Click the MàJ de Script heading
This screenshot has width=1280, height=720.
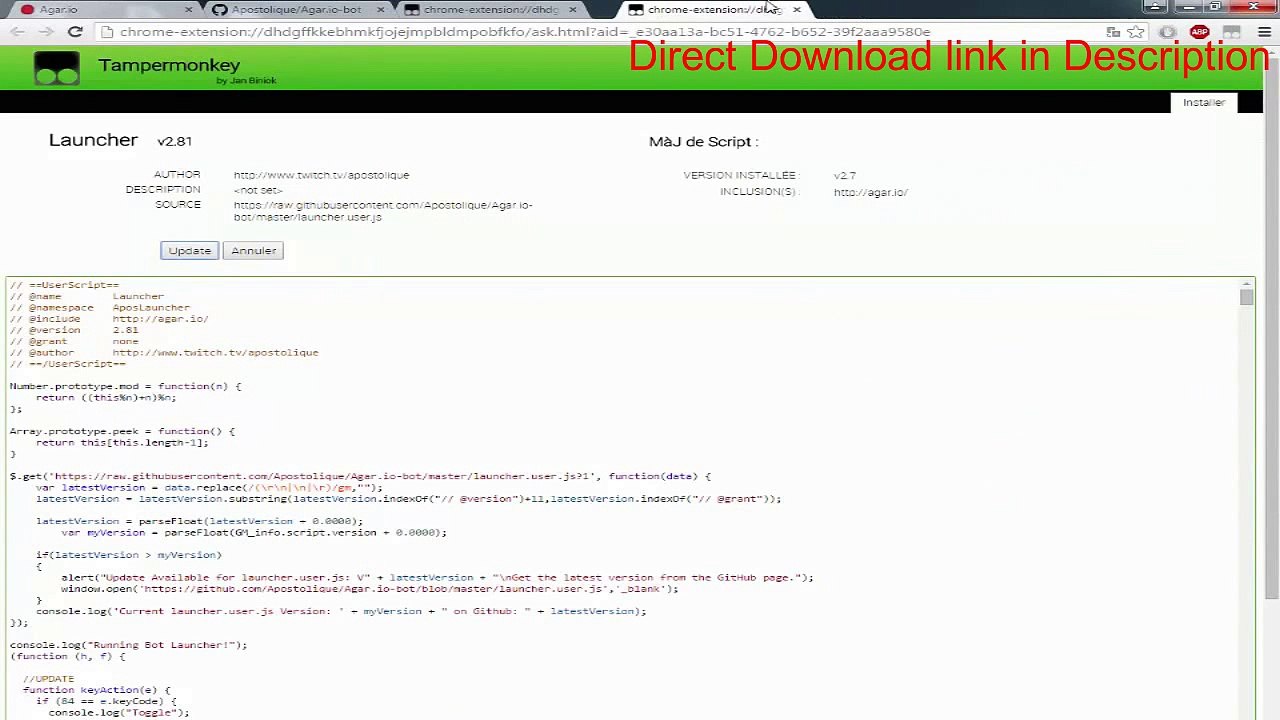coord(703,141)
